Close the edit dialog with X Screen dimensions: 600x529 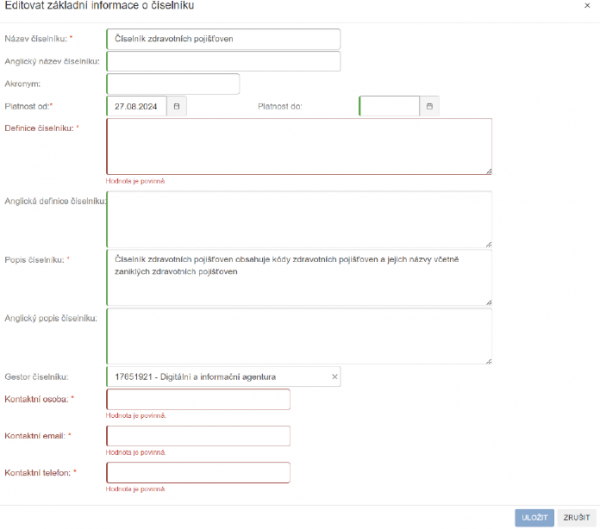(x=586, y=6)
